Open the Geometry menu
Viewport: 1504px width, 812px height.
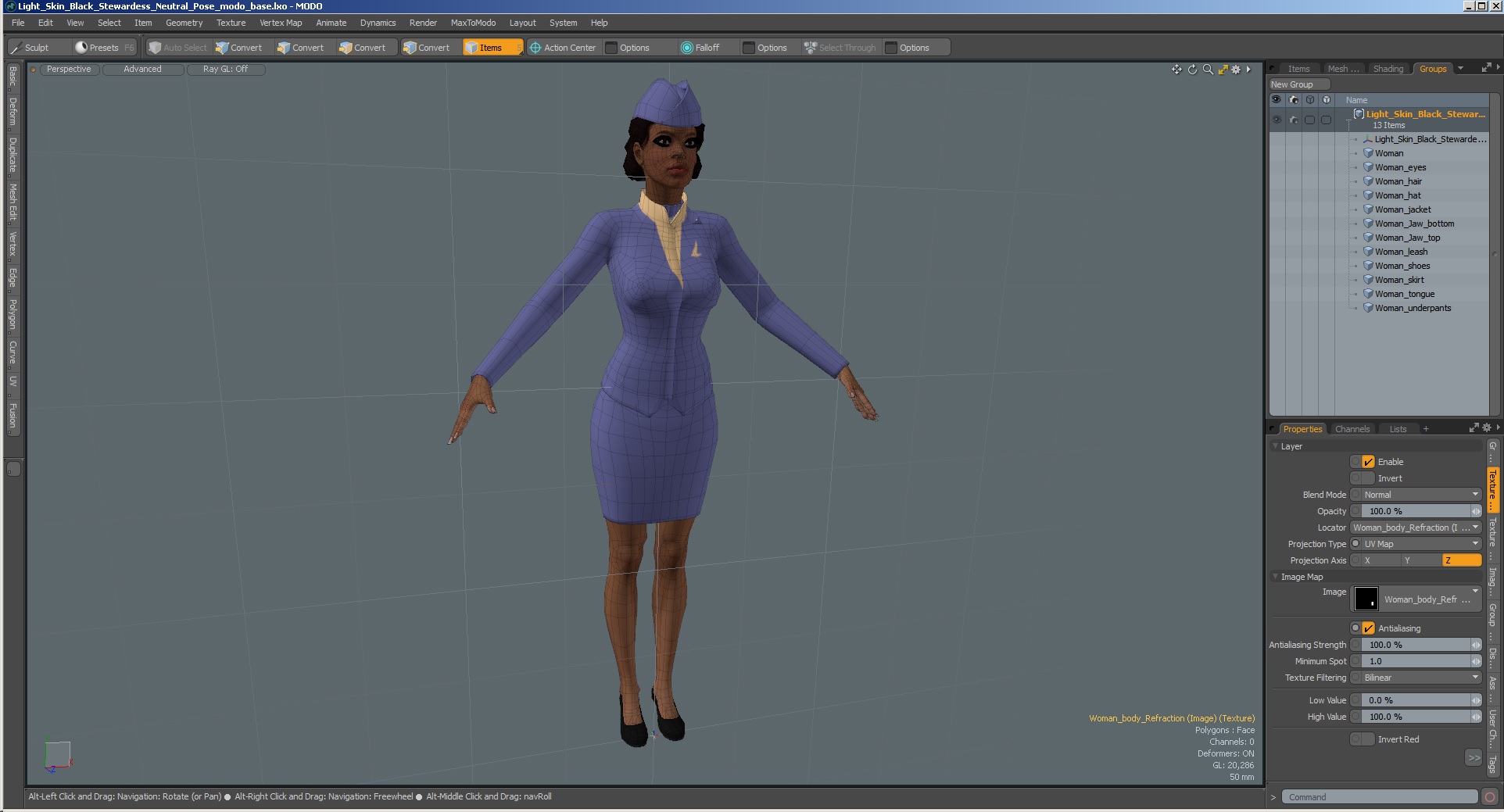click(184, 23)
